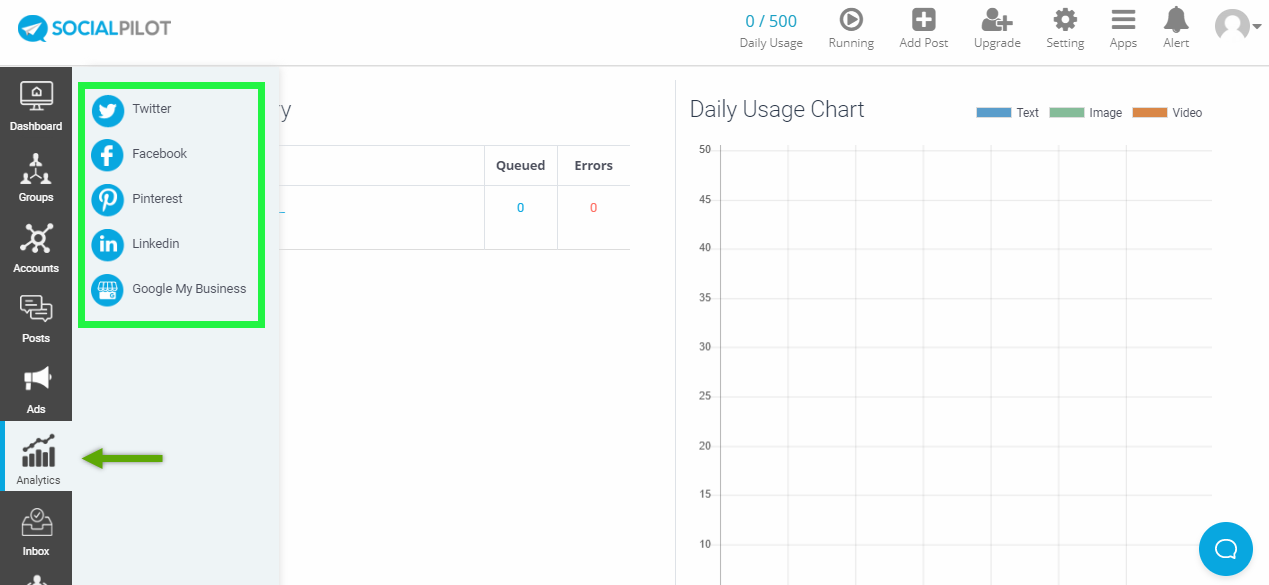The width and height of the screenshot is (1269, 585).
Task: Open the chat support bubble
Action: click(1225, 548)
